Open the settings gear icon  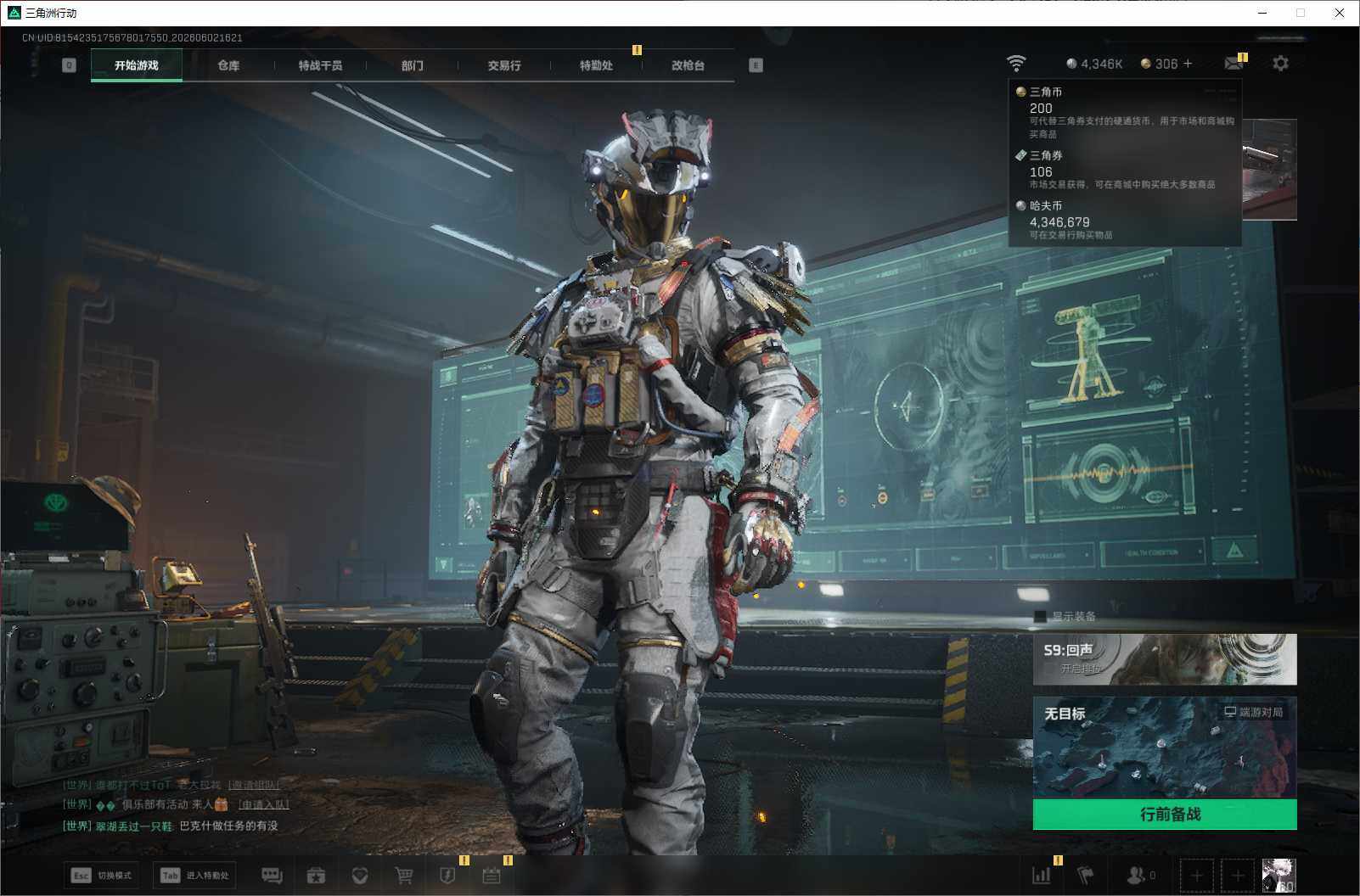pyautogui.click(x=1280, y=64)
